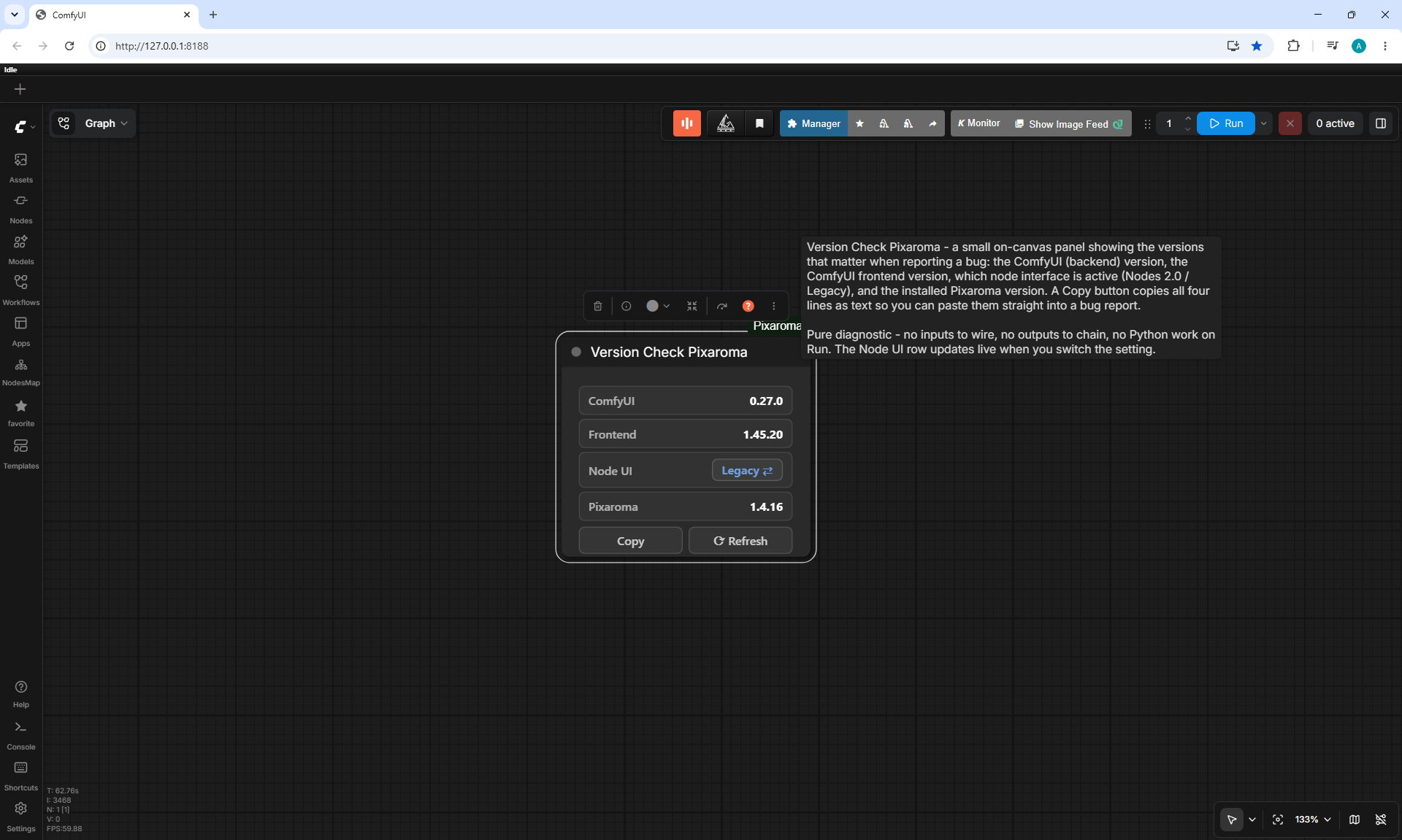Open the Chrome profile avatar
This screenshot has height=840, width=1402.
[x=1358, y=46]
